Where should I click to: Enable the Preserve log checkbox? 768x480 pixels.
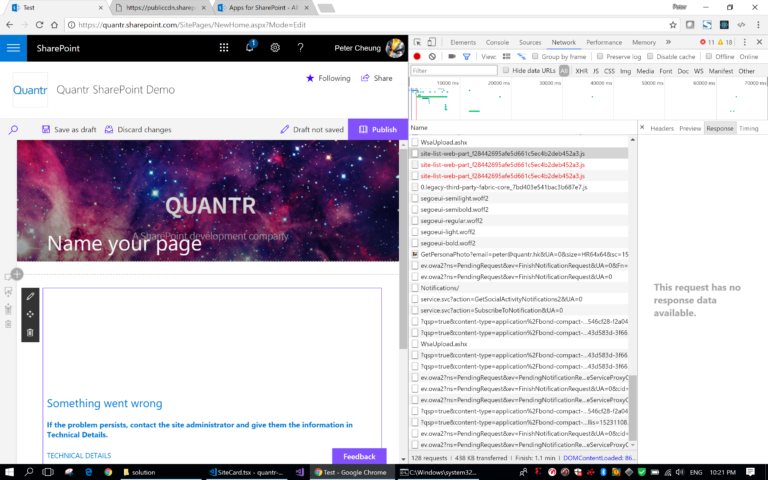(x=600, y=56)
